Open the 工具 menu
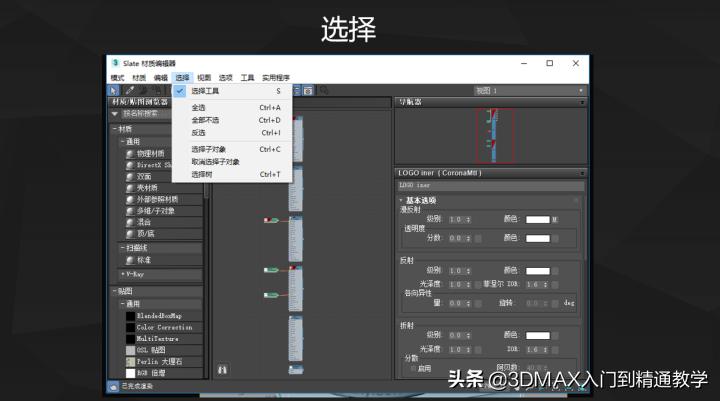720x401 pixels. click(247, 78)
